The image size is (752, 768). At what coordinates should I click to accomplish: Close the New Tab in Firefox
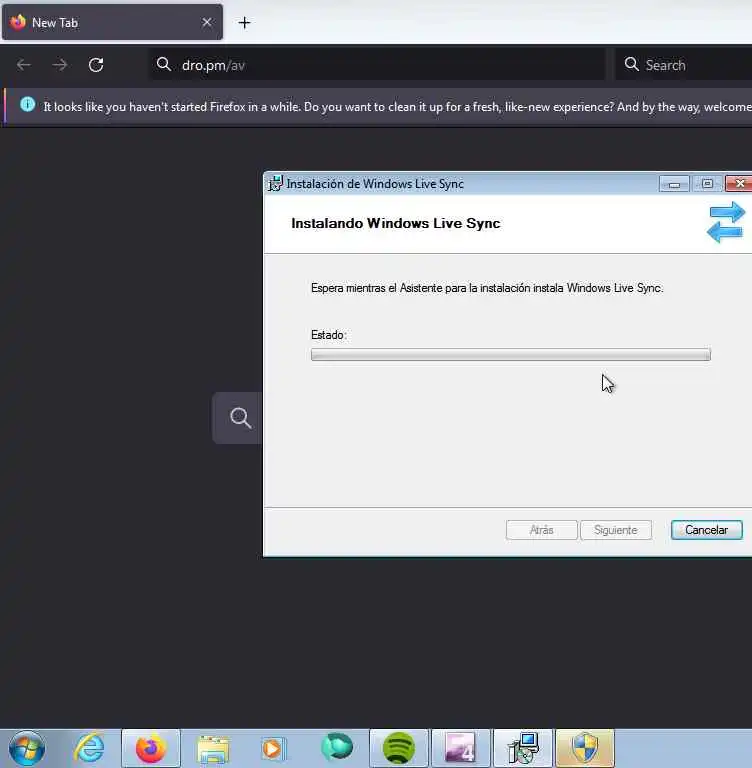207,22
